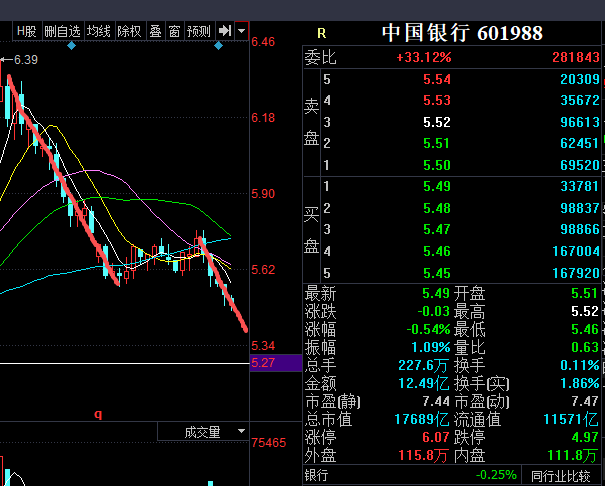Click buy level 1 price 5.49
605x486 pixels.
pyautogui.click(x=437, y=186)
